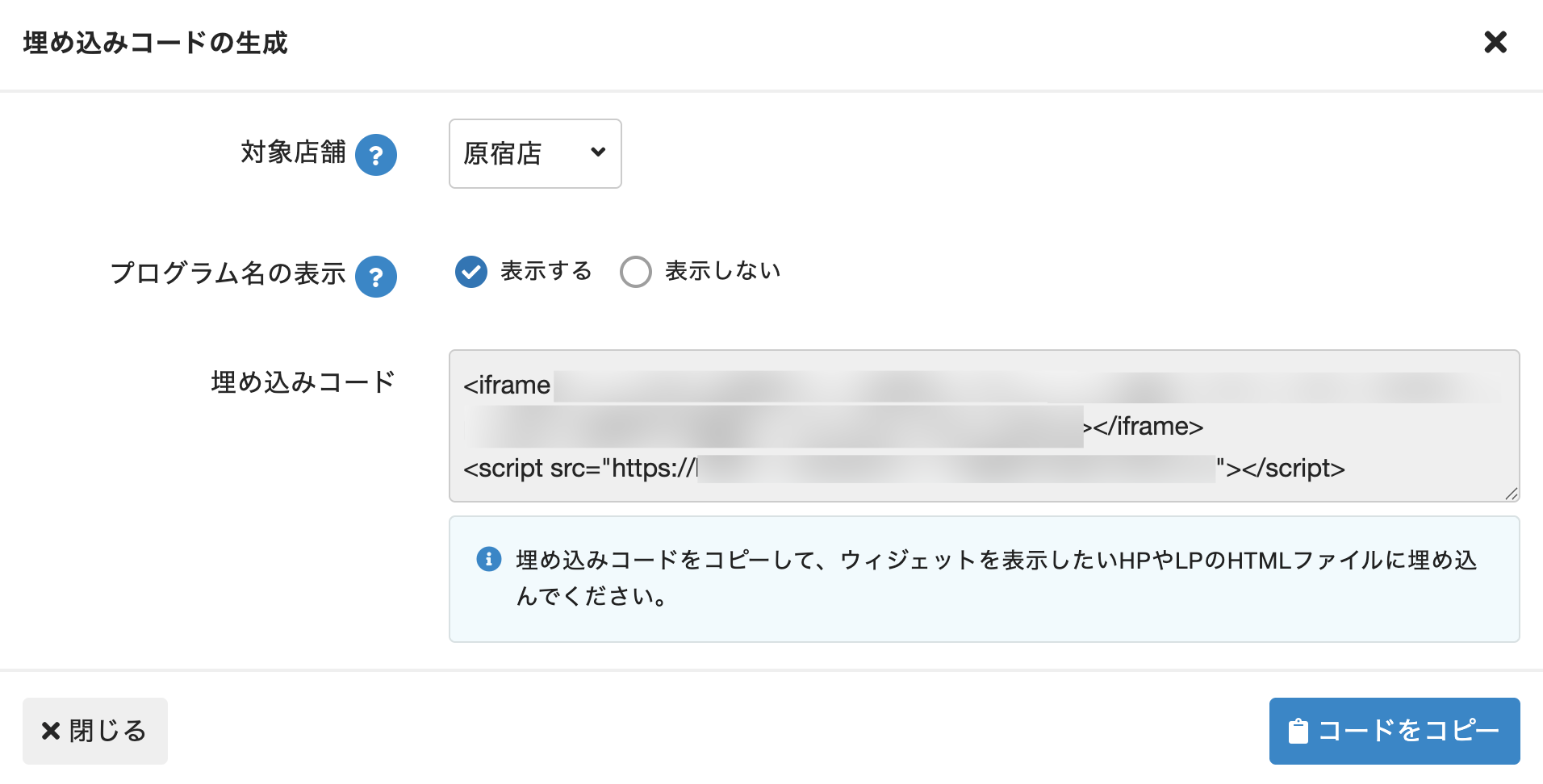Click the X icon on 閉じる button
The width and height of the screenshot is (1543, 784).
point(51,731)
